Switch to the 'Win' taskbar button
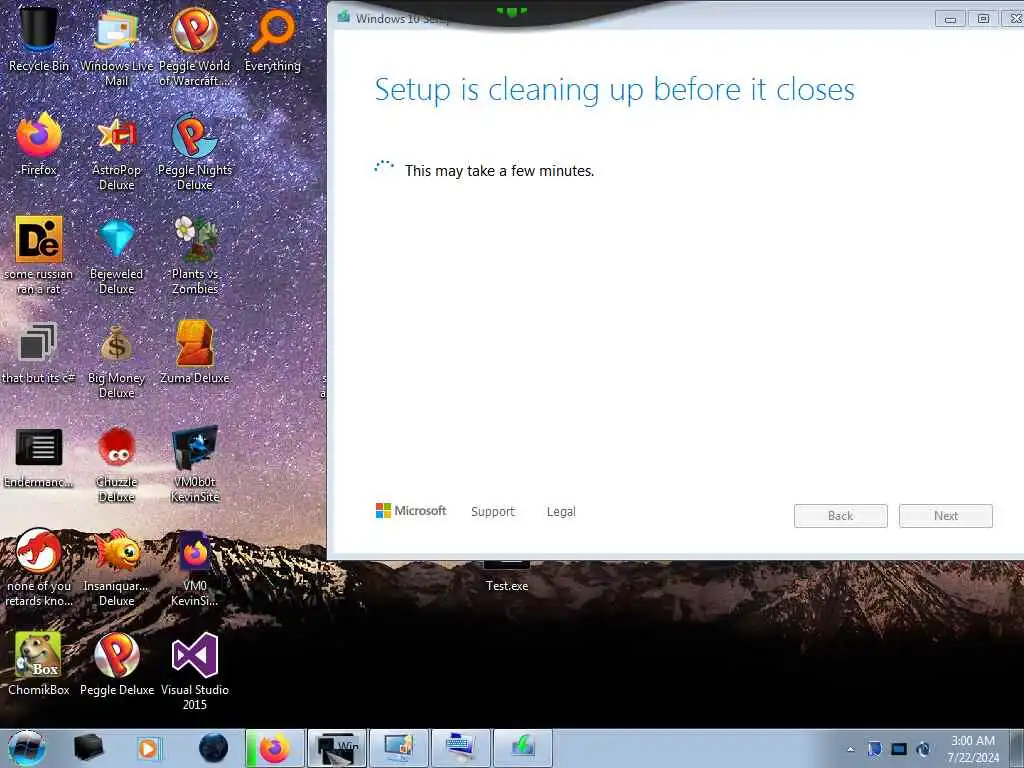This screenshot has height=768, width=1024. click(x=337, y=748)
